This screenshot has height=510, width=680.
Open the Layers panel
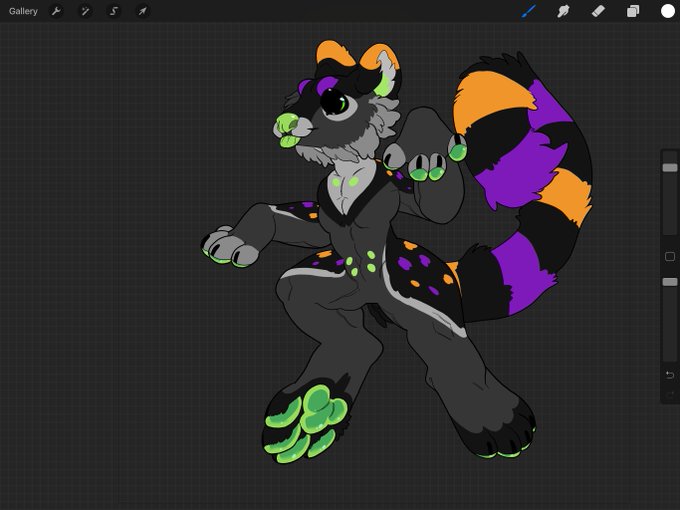[633, 11]
